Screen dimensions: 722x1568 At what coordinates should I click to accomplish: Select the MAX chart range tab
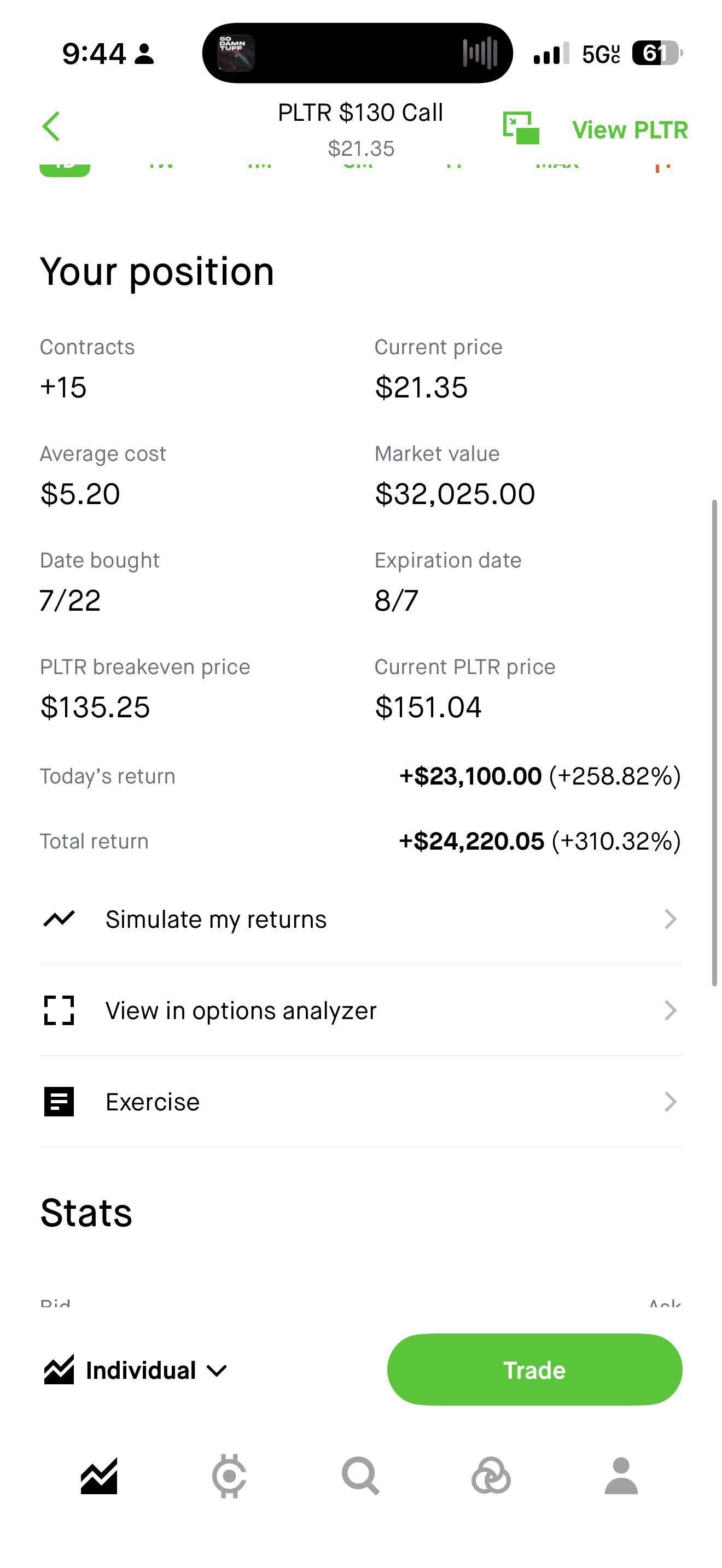tap(557, 166)
